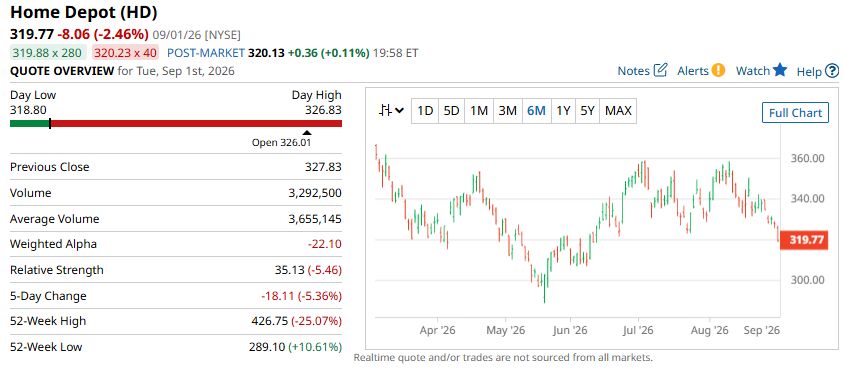Choose the 1Y chart period

(563, 111)
